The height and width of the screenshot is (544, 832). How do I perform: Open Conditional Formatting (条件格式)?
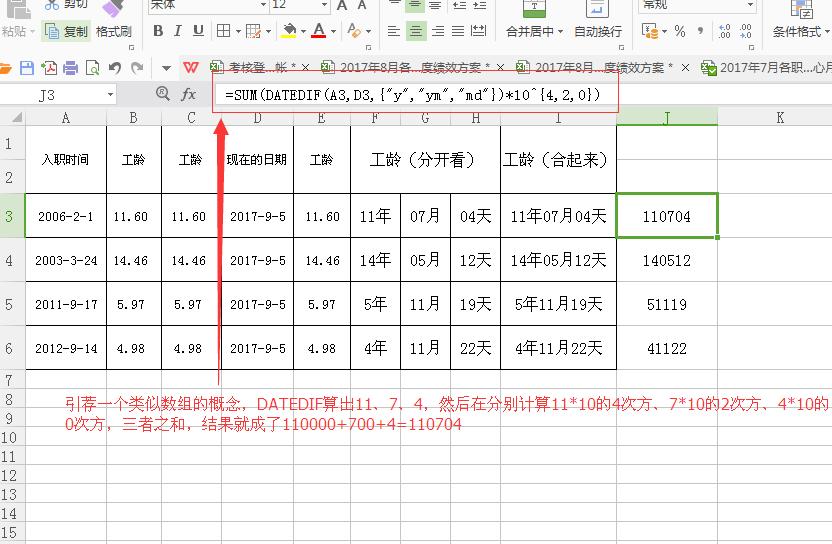[x=801, y=31]
